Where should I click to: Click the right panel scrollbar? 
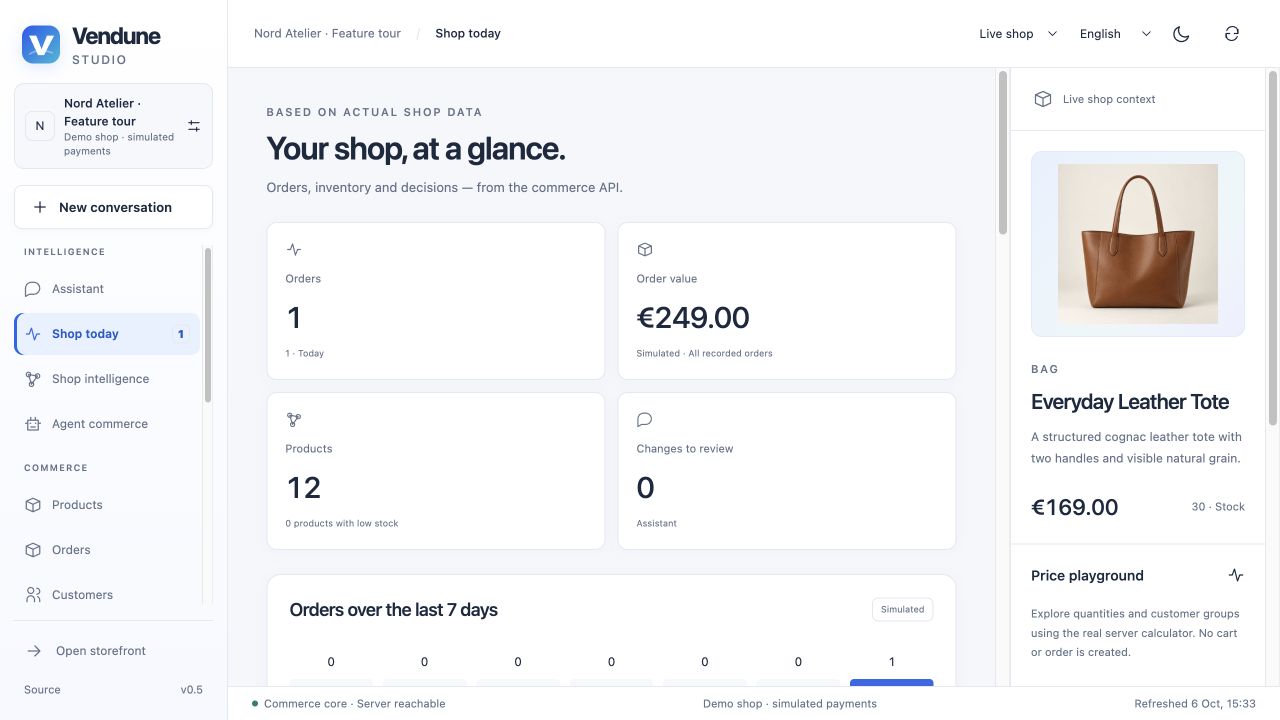pyautogui.click(x=1273, y=248)
